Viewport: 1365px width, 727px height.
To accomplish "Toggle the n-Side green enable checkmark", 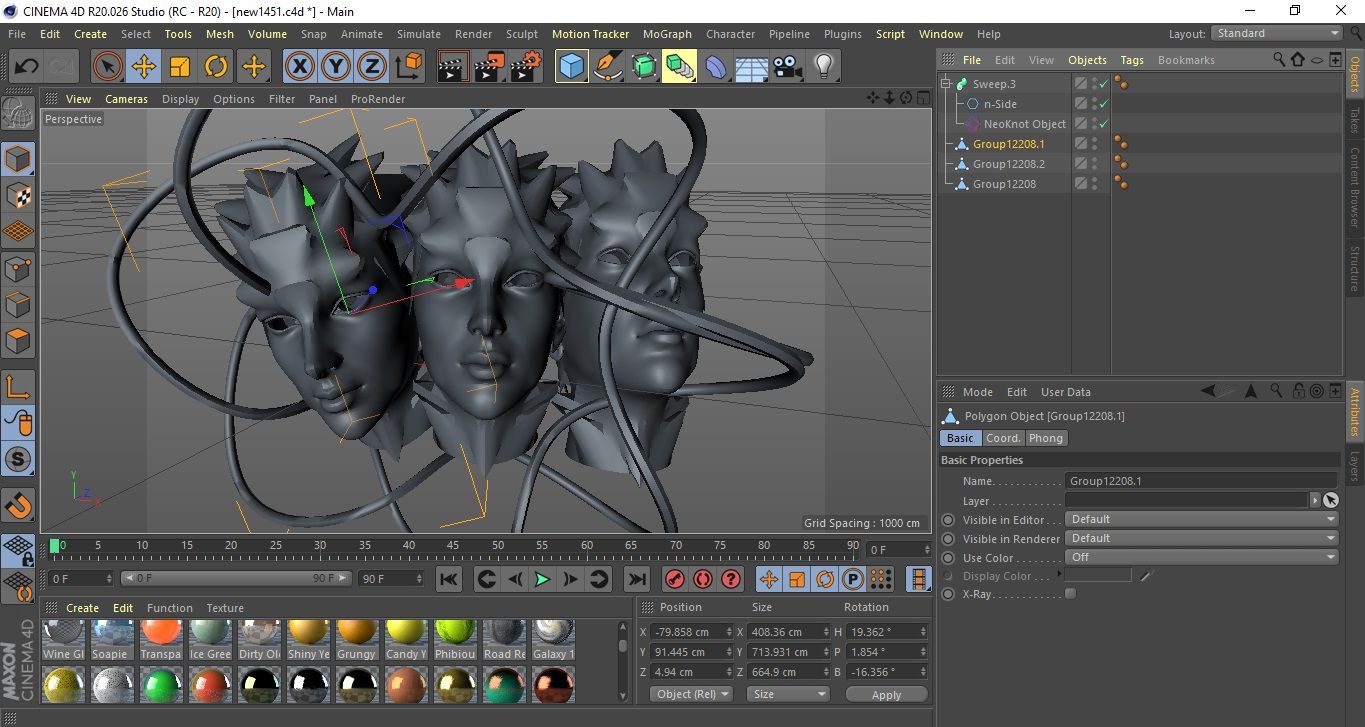I will [1104, 104].
